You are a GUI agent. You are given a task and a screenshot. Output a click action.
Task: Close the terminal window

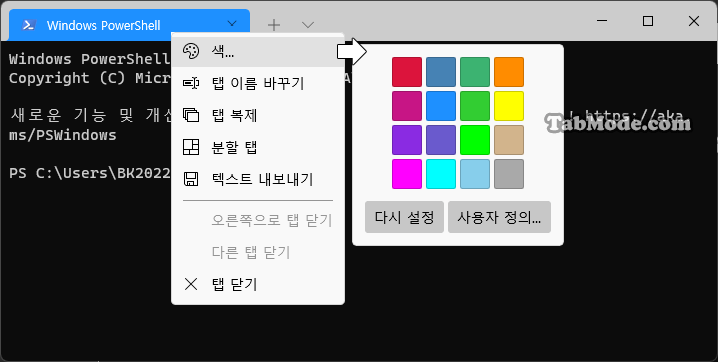tap(694, 21)
